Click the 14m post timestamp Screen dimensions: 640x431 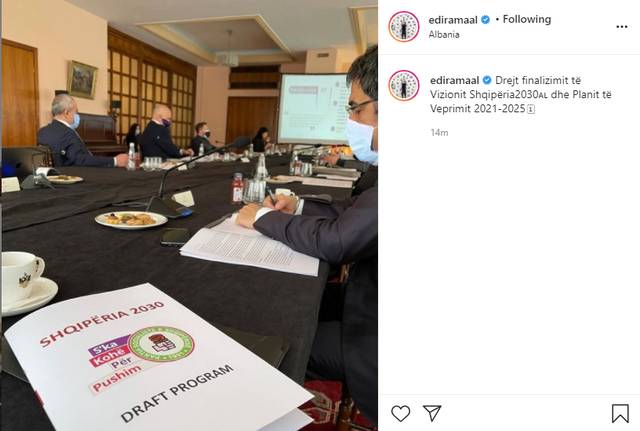(x=439, y=133)
